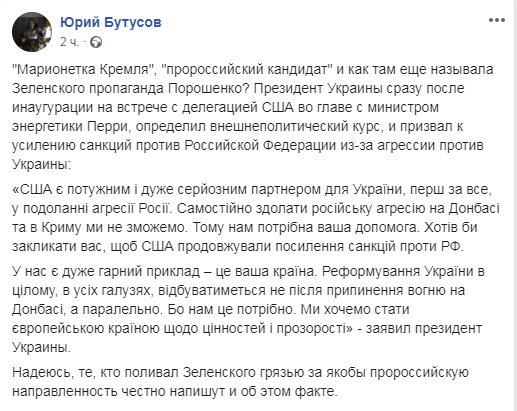Click the word "Марионетка Кремля" in first line
Viewport: 517px width, 411px height.
[x=84, y=70]
